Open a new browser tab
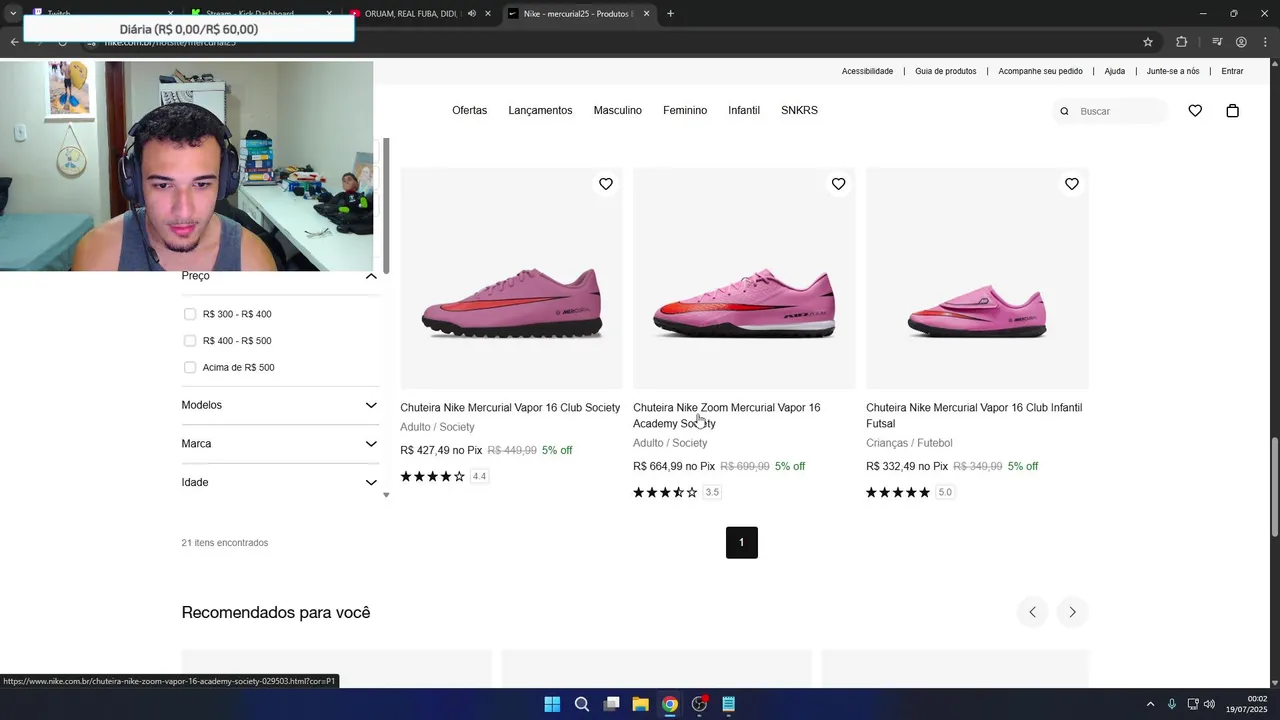 670,14
